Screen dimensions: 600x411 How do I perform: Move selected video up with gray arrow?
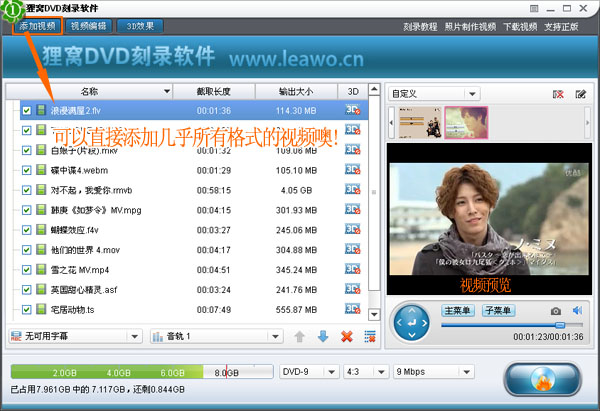tap(300, 337)
